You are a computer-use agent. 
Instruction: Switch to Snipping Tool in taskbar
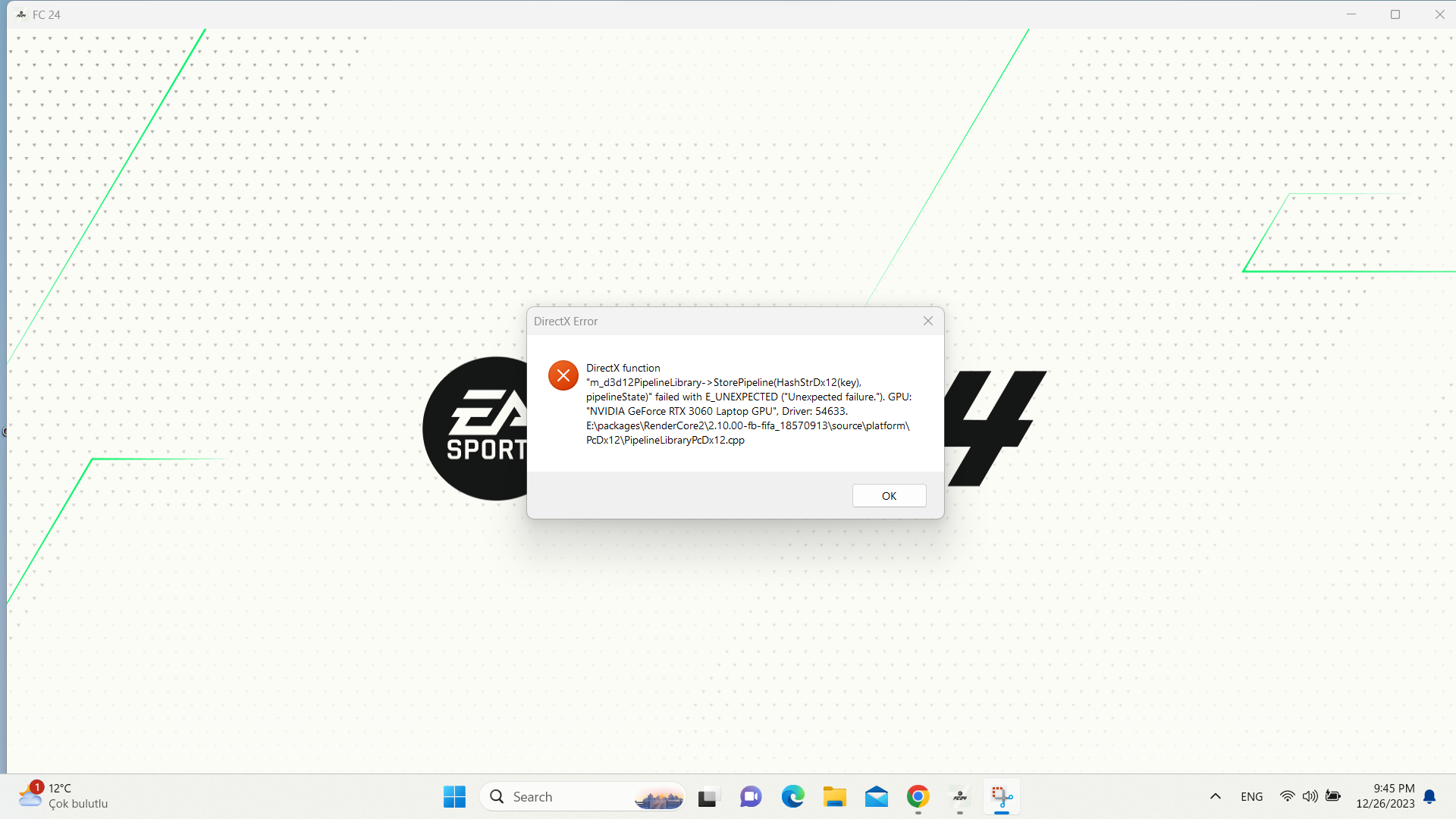pyautogui.click(x=1001, y=797)
